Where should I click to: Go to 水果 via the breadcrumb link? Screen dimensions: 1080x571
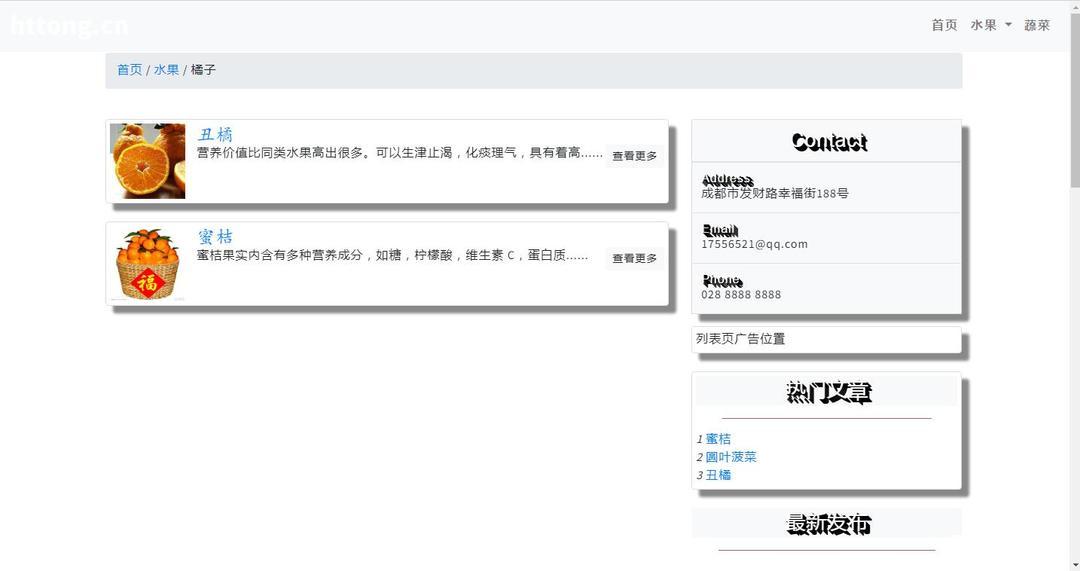[166, 70]
